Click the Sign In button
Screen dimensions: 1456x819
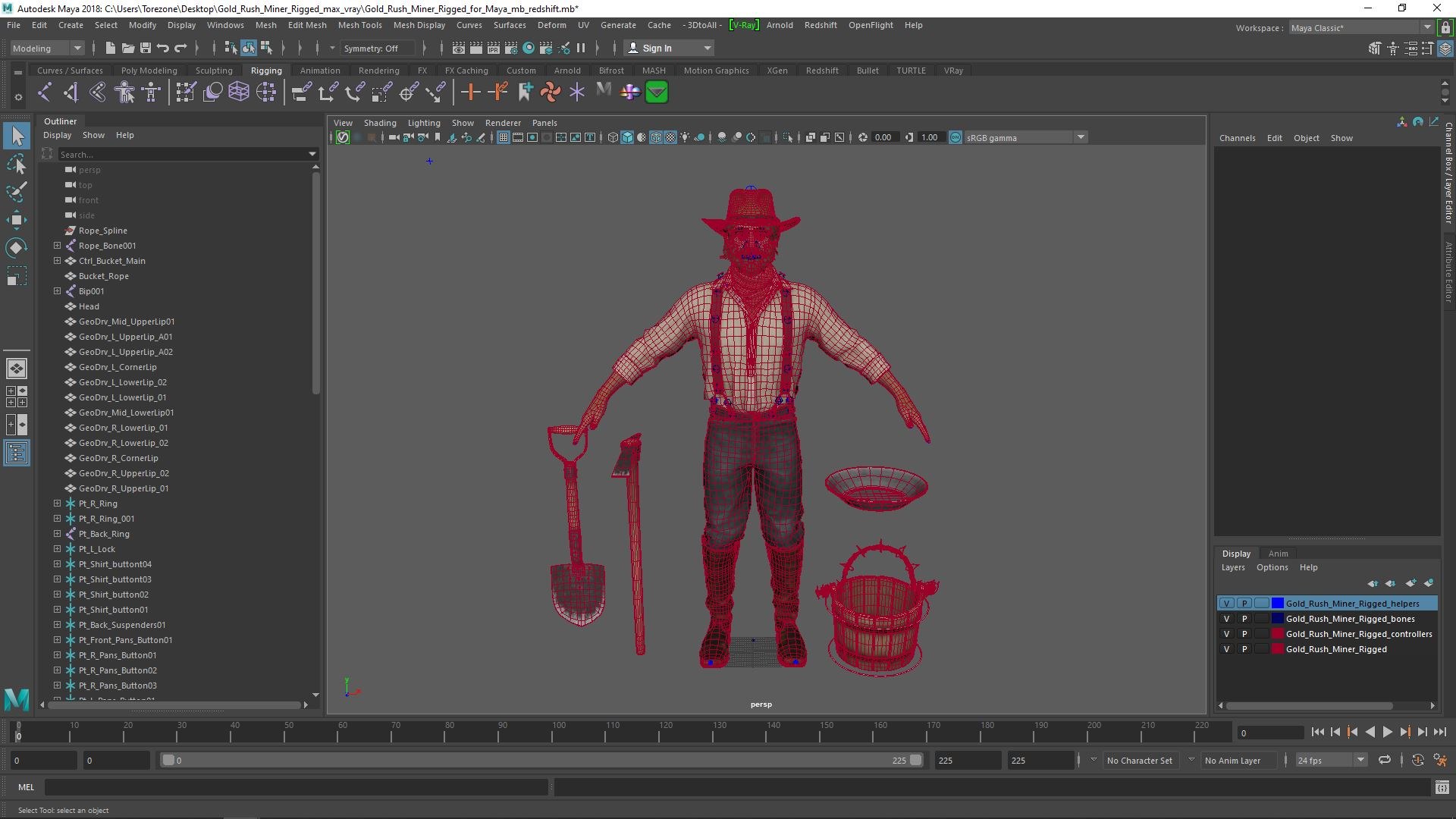669,48
